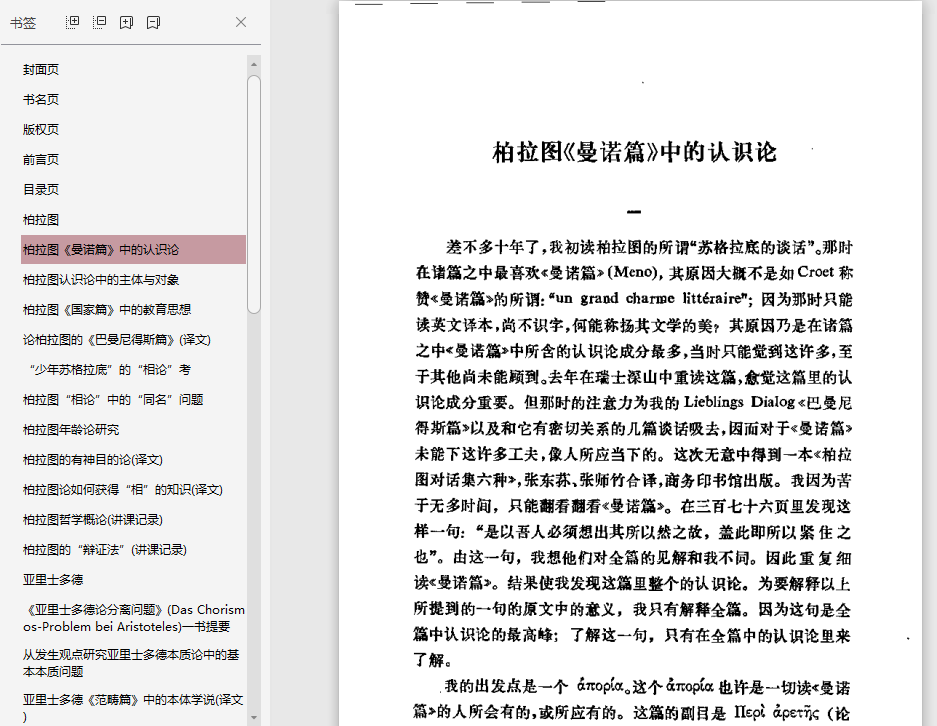Open the 目录页 bookmark
The height and width of the screenshot is (726, 937).
pyautogui.click(x=41, y=189)
